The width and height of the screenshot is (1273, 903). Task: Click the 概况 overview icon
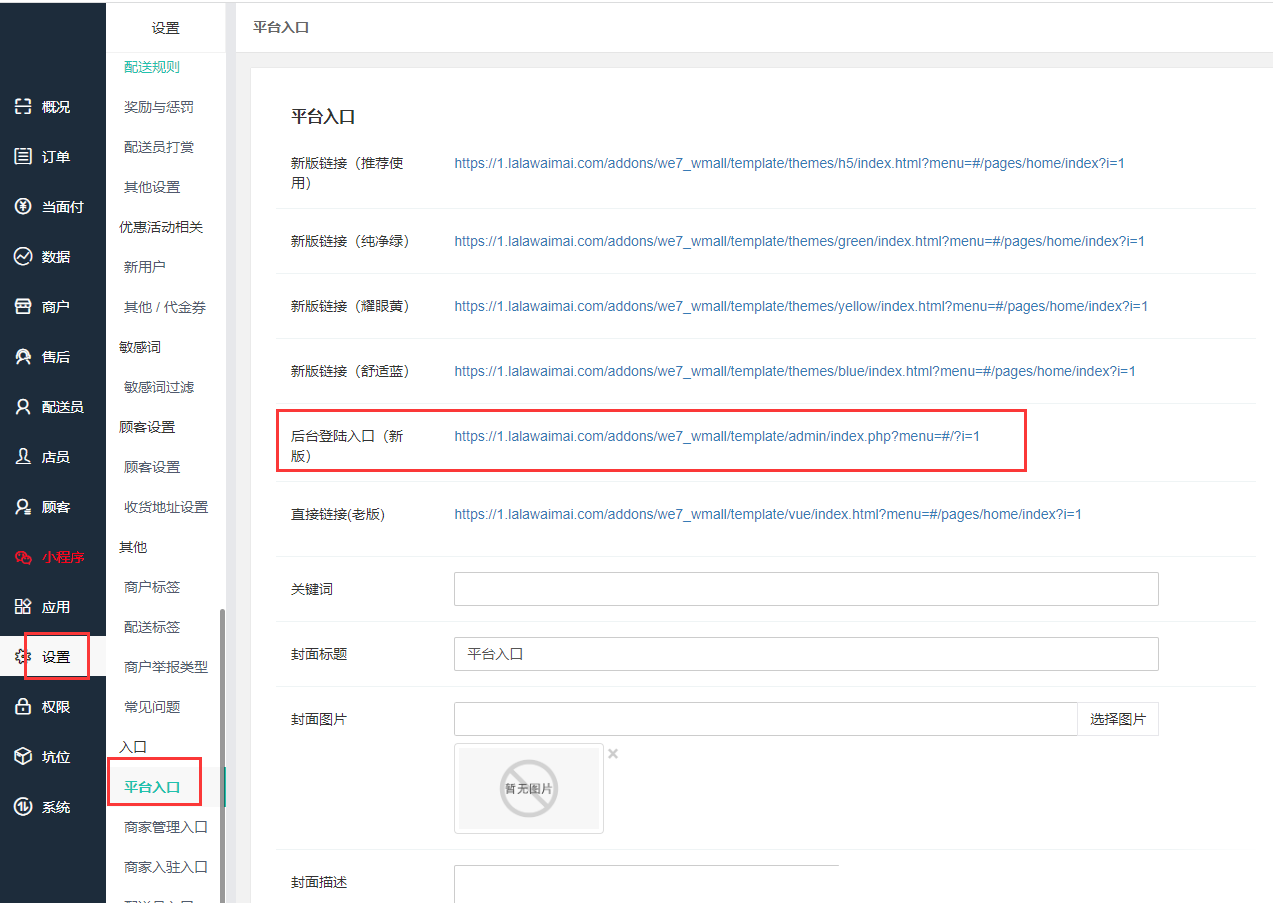23,107
